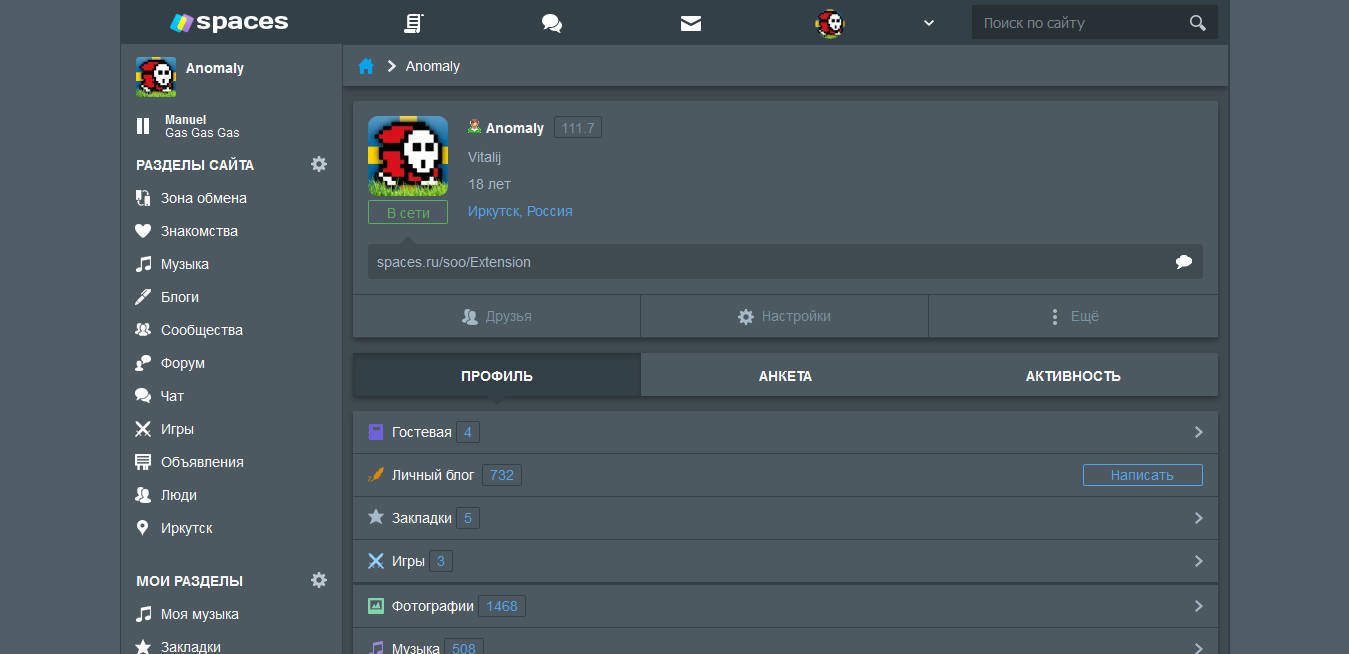The image size is (1349, 654).
Task: Expand the account dropdown arrow next to avatar
Action: click(928, 22)
